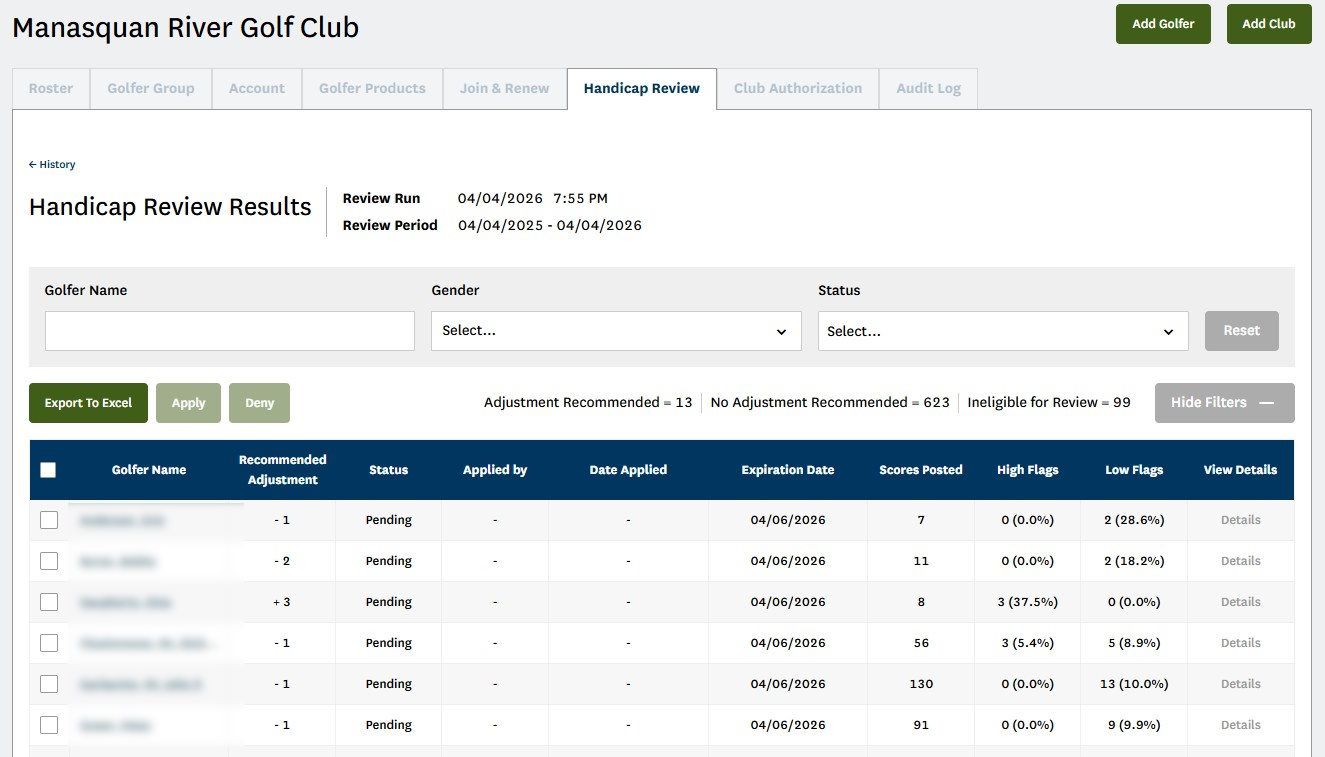View Details for the 56-scores row
The height and width of the screenshot is (757, 1325).
[1240, 643]
